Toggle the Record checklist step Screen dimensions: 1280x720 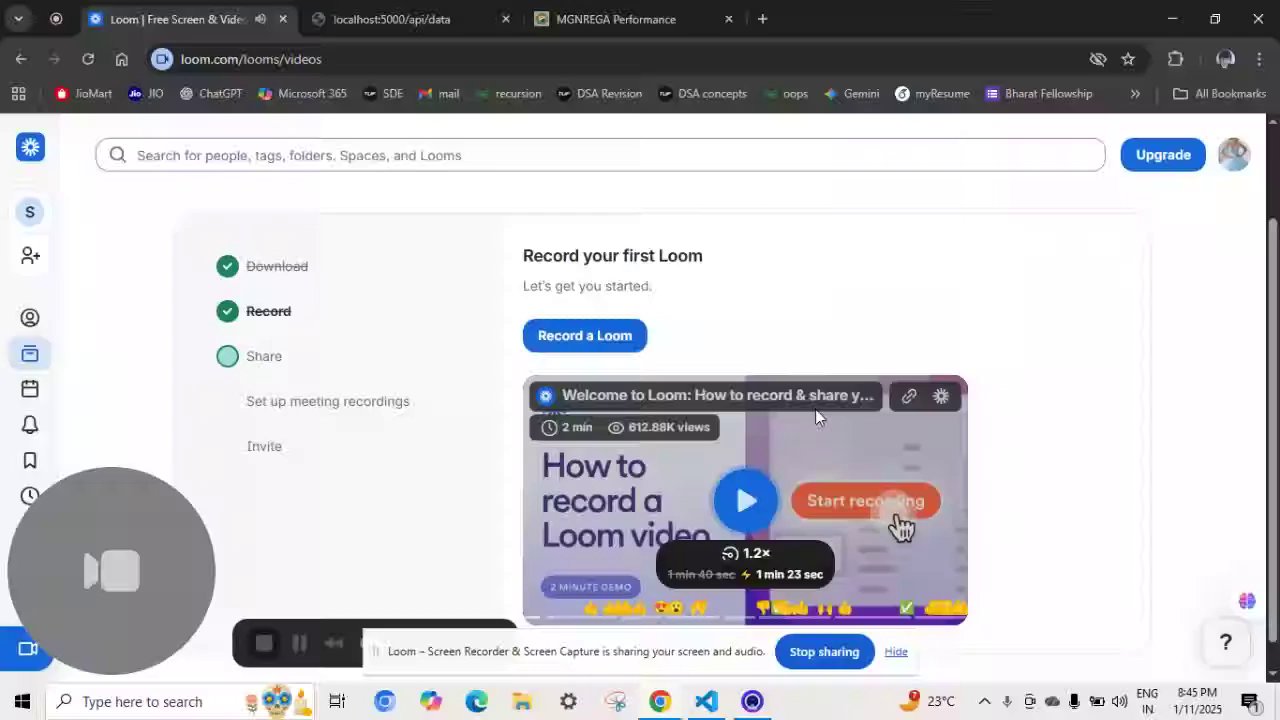click(x=227, y=311)
